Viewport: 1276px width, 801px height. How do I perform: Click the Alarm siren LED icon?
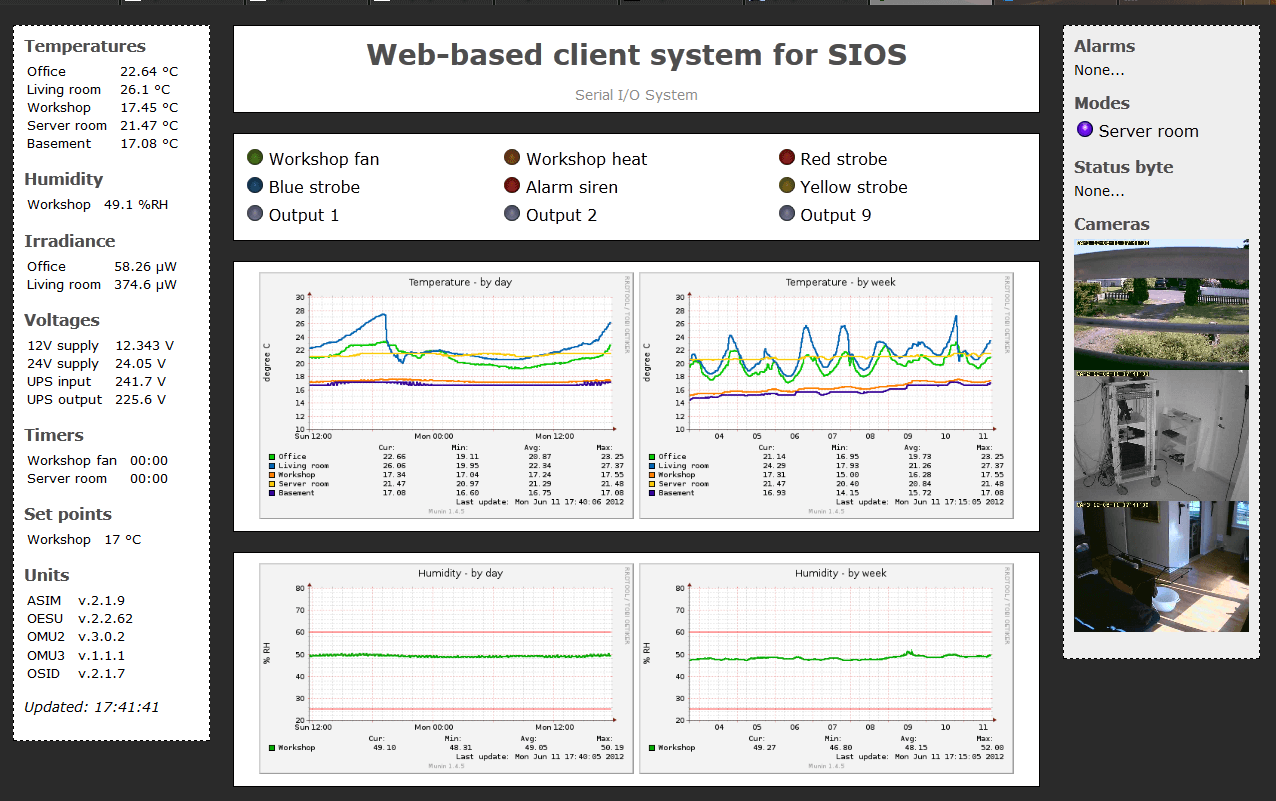tap(512, 186)
